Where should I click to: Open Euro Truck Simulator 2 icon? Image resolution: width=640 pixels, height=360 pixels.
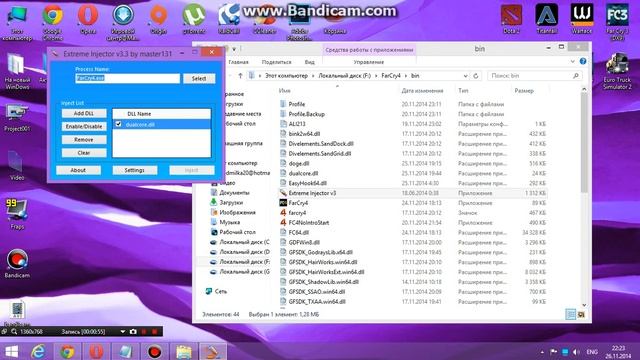(x=617, y=72)
